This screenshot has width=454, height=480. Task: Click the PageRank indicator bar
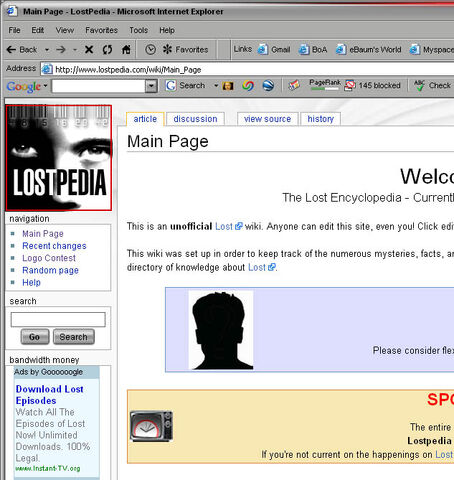[325, 85]
